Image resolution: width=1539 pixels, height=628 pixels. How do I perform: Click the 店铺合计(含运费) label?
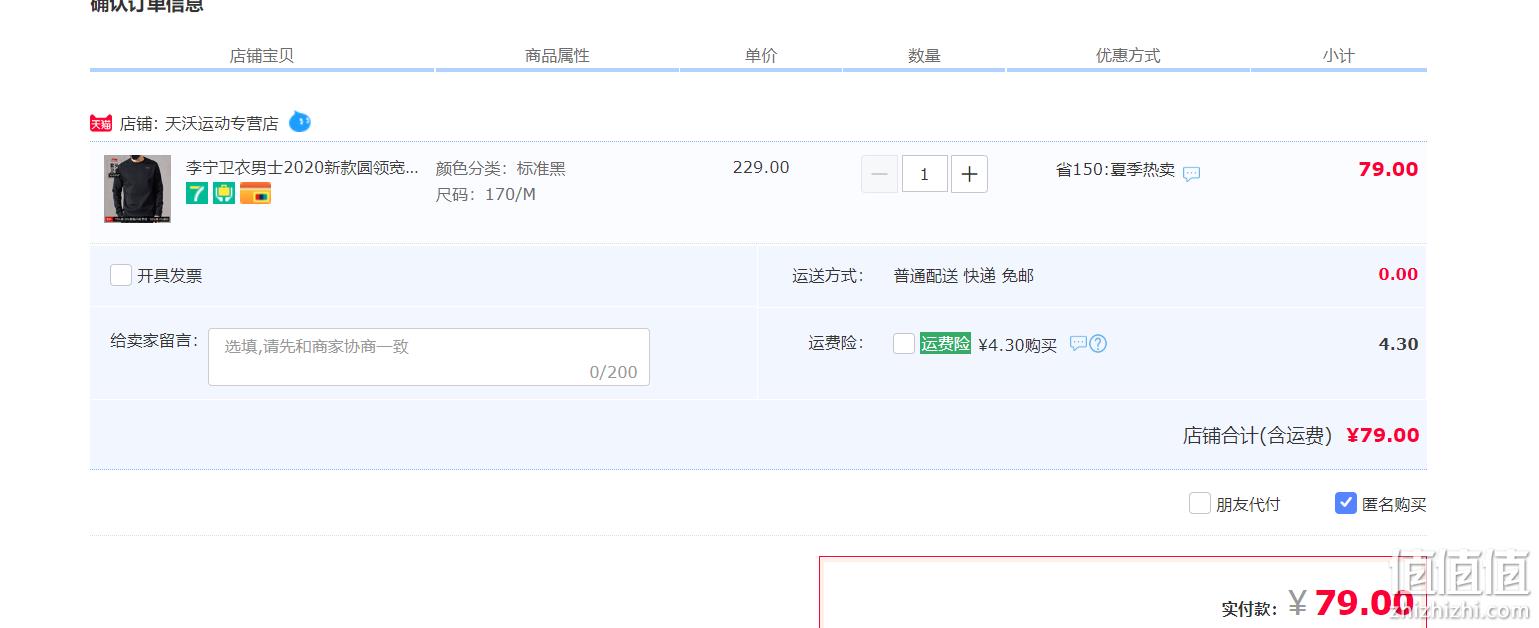(1258, 435)
